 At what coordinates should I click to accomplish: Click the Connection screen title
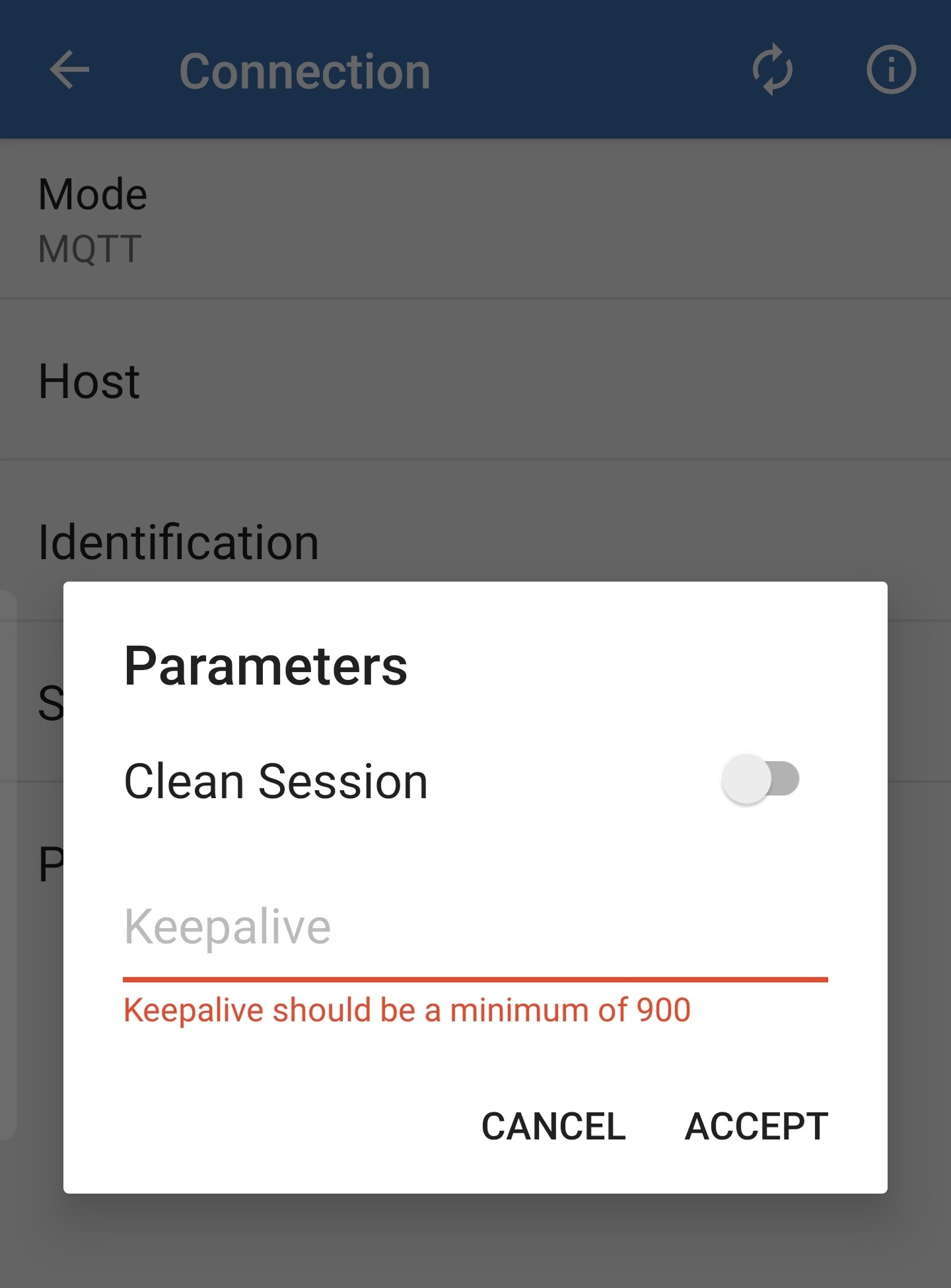point(305,71)
